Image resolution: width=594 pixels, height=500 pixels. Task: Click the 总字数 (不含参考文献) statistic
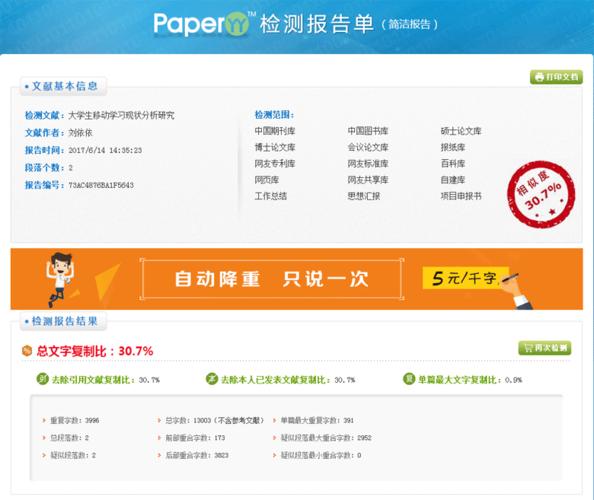click(x=211, y=420)
